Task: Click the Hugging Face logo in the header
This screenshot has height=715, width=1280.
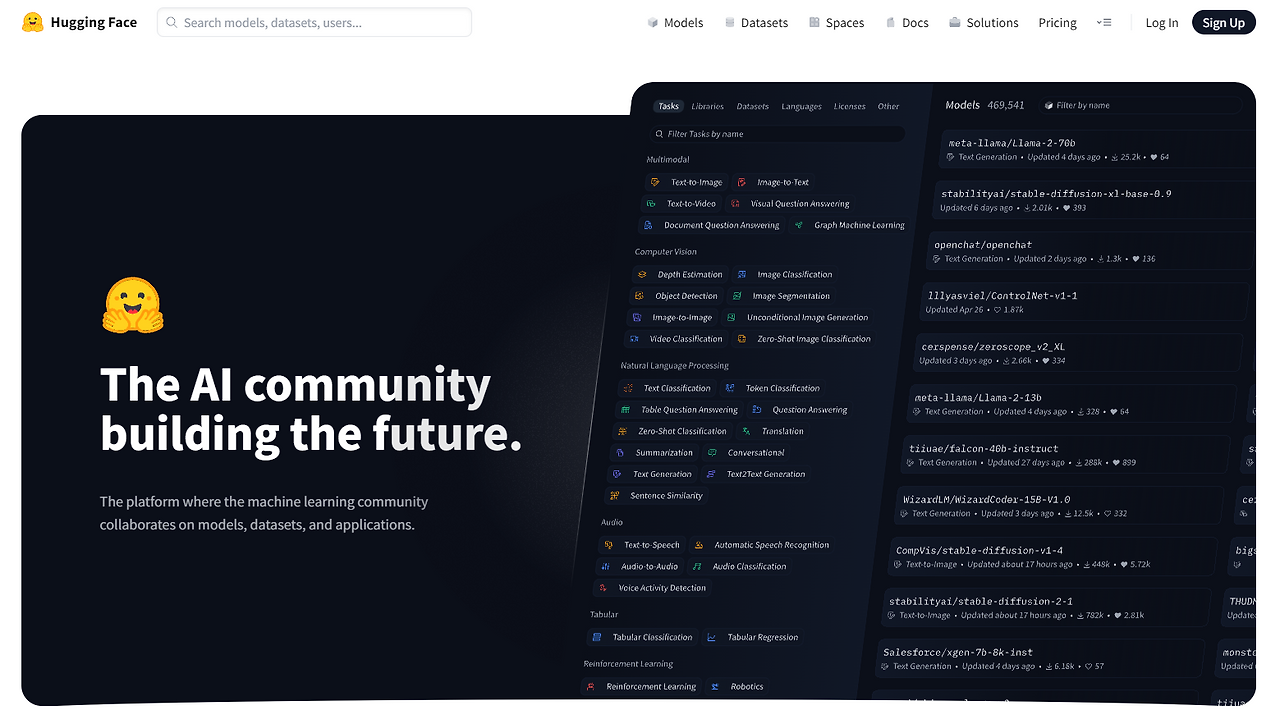Action: coord(33,22)
